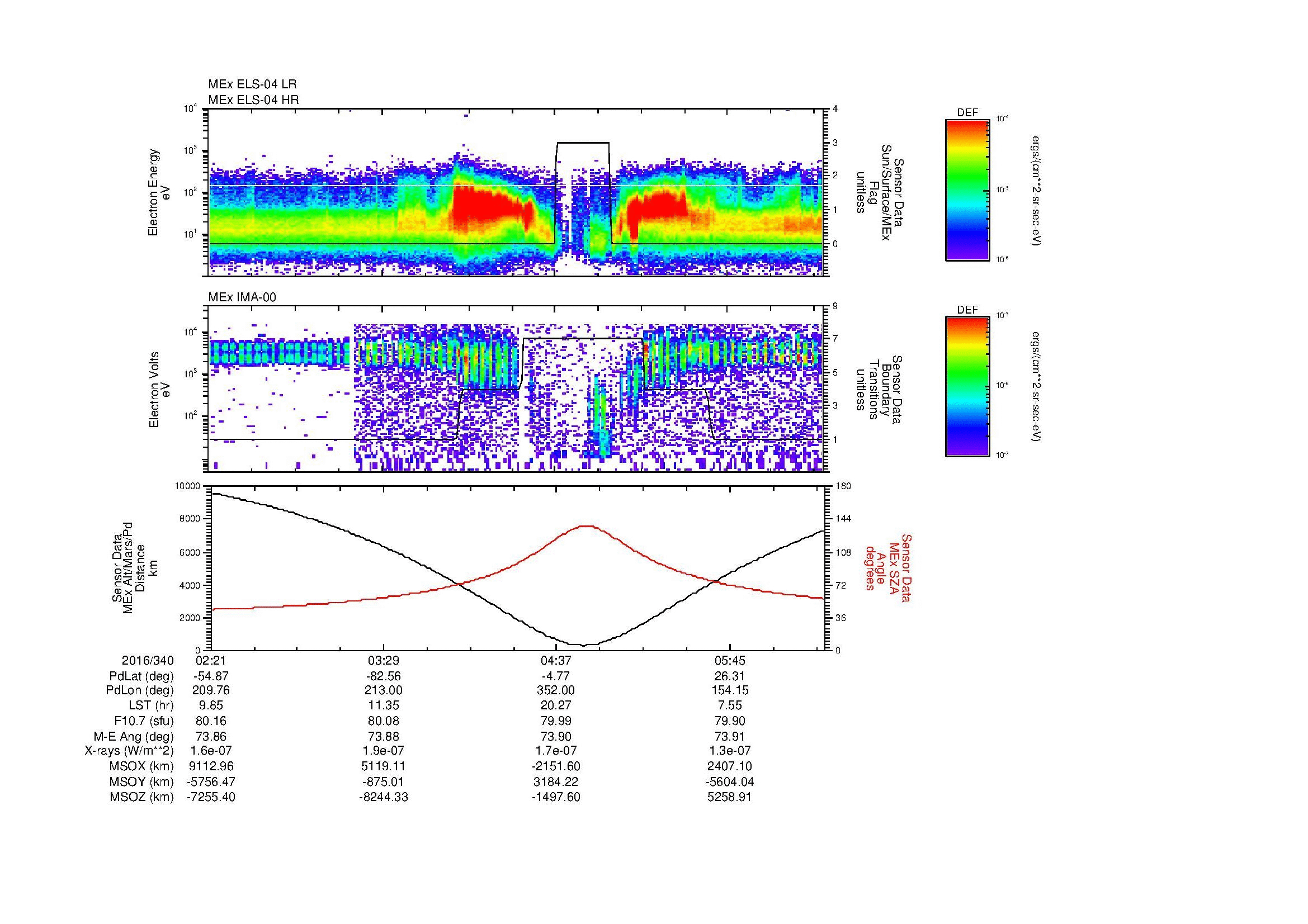The image size is (1308, 924).
Task: Click the 'Electron Energy eV' axis label
Action: 159,192
